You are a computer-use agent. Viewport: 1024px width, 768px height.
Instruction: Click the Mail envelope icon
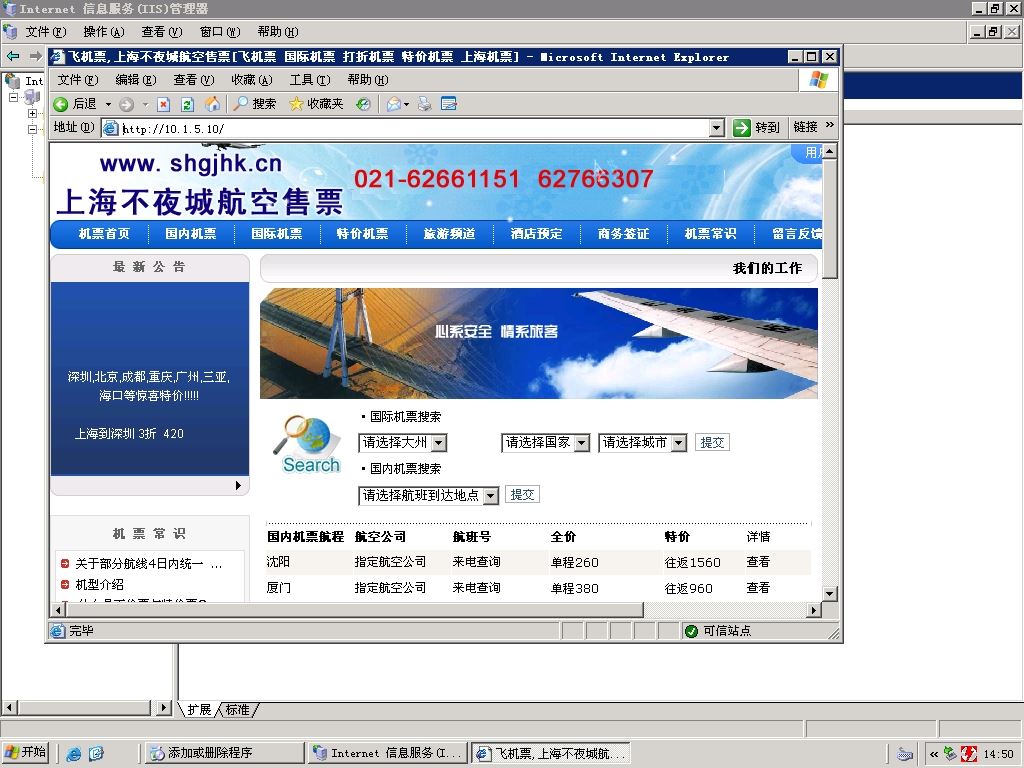394,104
